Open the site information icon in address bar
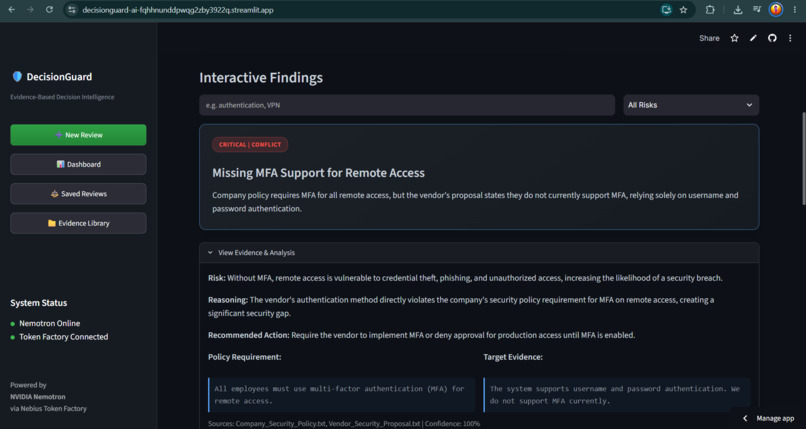 coord(72,10)
